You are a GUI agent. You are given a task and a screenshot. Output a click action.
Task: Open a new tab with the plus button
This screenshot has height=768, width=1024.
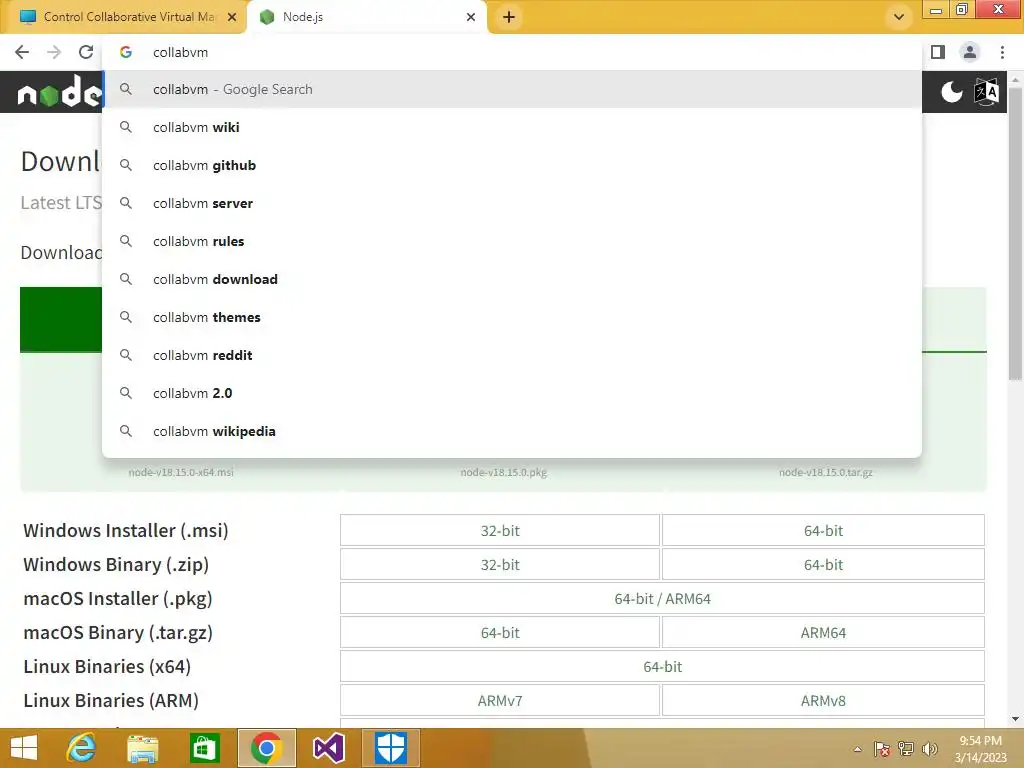(509, 17)
